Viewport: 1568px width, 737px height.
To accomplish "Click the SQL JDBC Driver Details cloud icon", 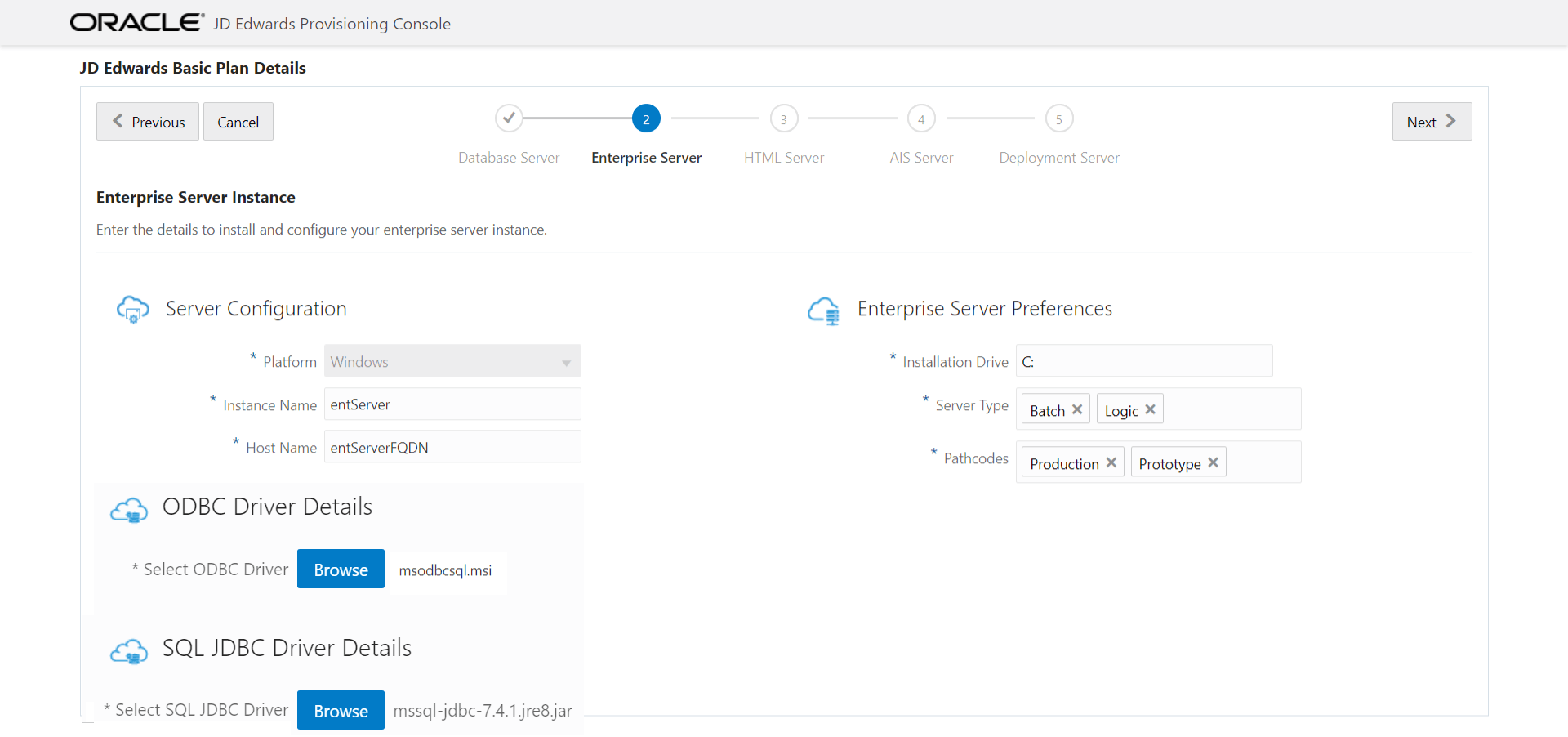I will (x=128, y=650).
